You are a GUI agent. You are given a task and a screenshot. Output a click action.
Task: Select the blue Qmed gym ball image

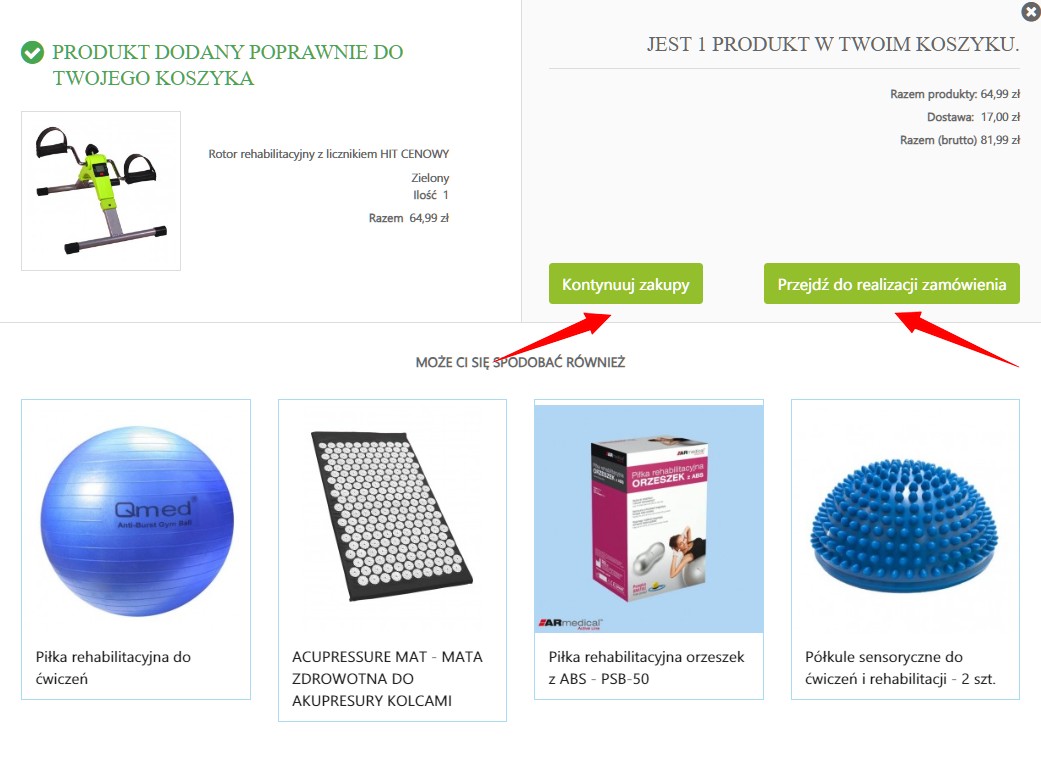point(136,519)
